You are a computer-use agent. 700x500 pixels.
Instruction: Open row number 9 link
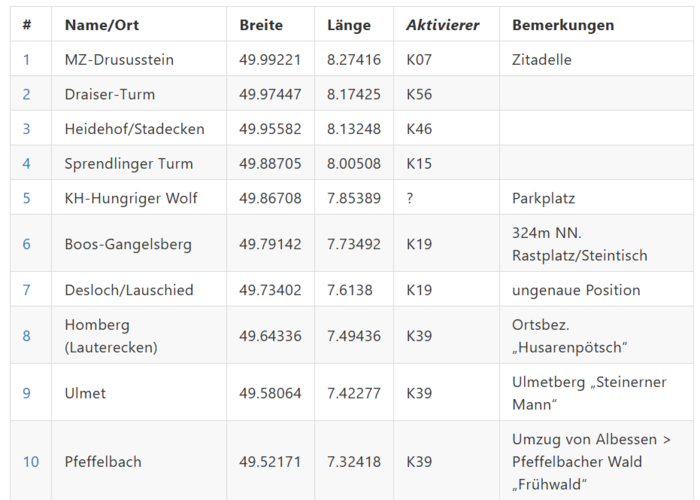[27, 393]
